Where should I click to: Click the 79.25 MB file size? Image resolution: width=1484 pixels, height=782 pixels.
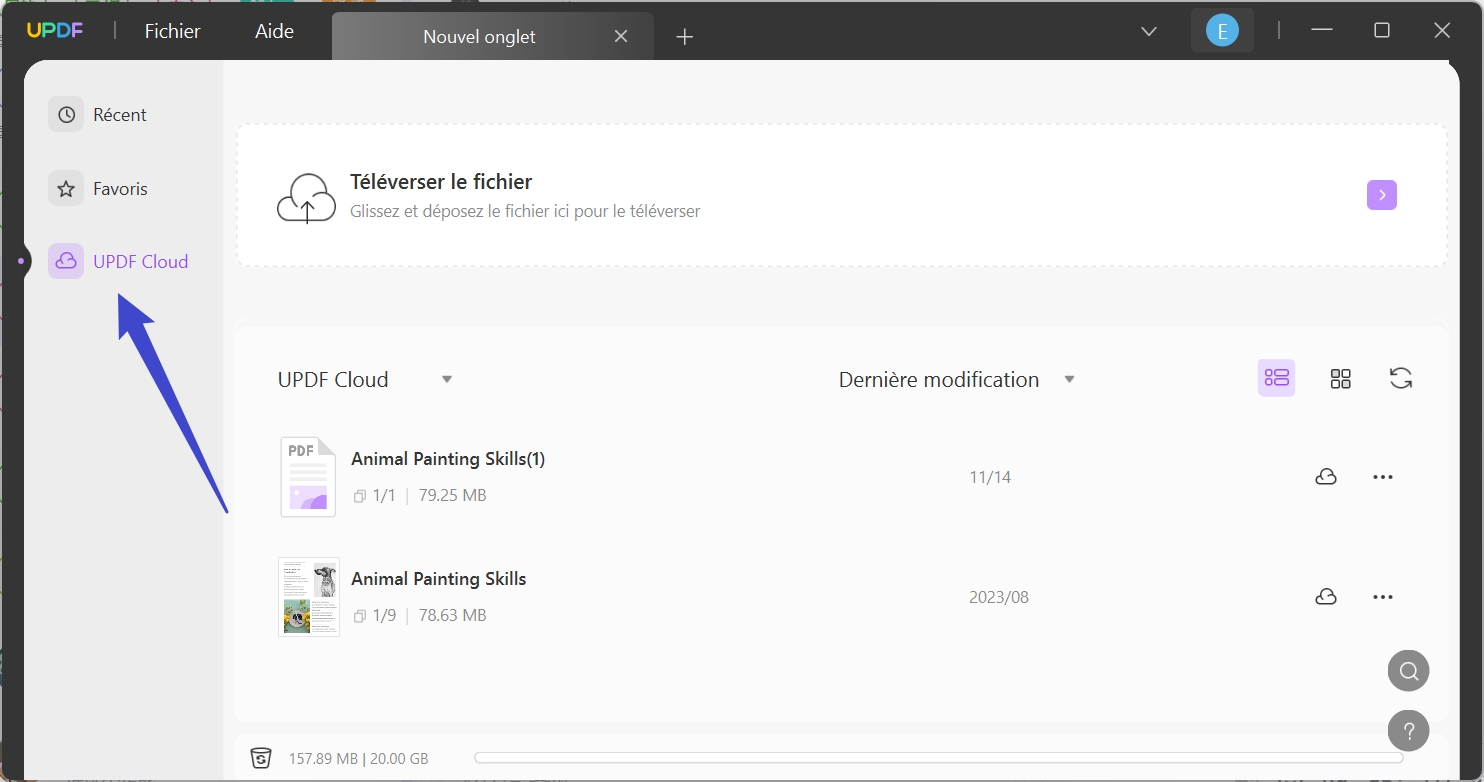pyautogui.click(x=452, y=495)
